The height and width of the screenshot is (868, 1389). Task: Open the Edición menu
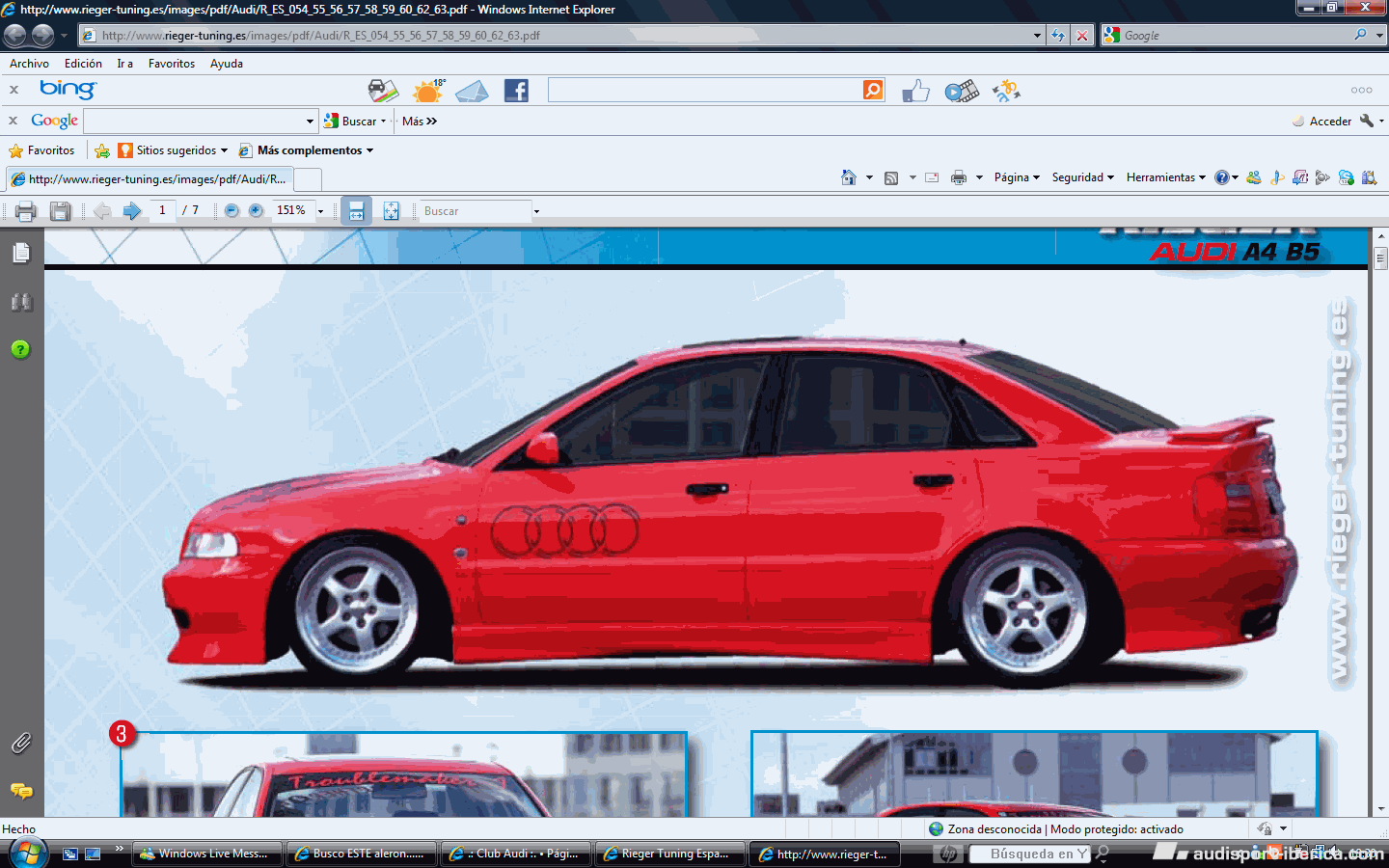tap(83, 64)
